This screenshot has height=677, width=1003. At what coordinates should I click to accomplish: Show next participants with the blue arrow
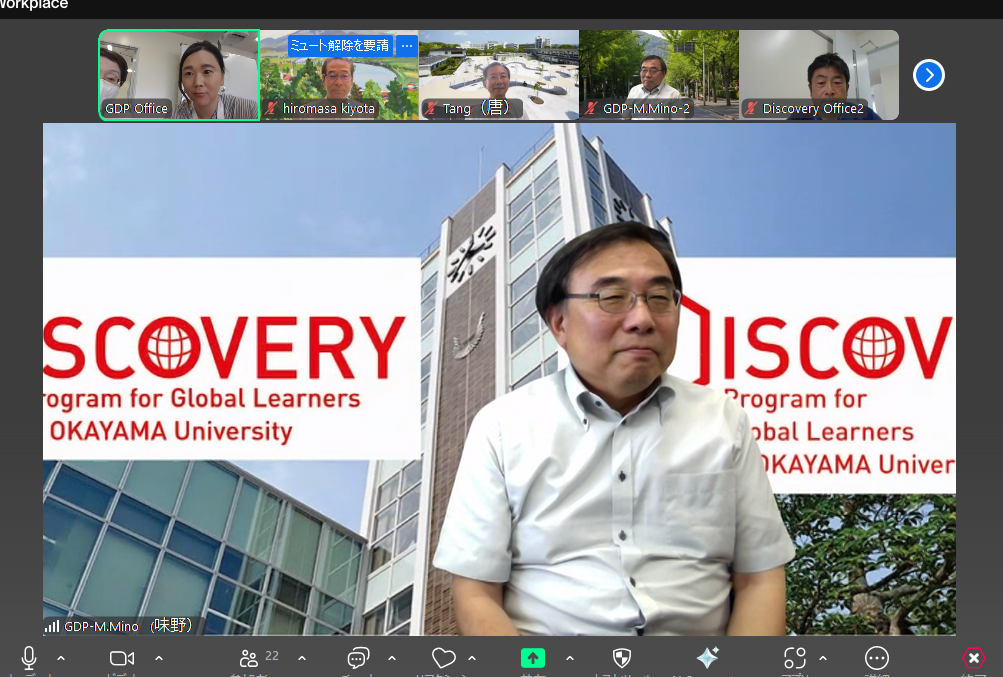click(x=929, y=75)
